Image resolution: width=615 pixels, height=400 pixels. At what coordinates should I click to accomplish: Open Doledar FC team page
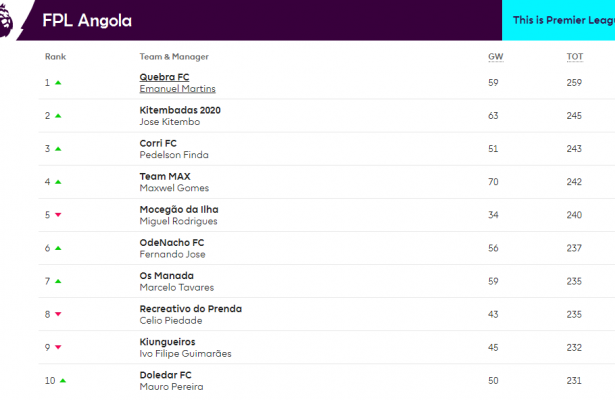click(165, 374)
